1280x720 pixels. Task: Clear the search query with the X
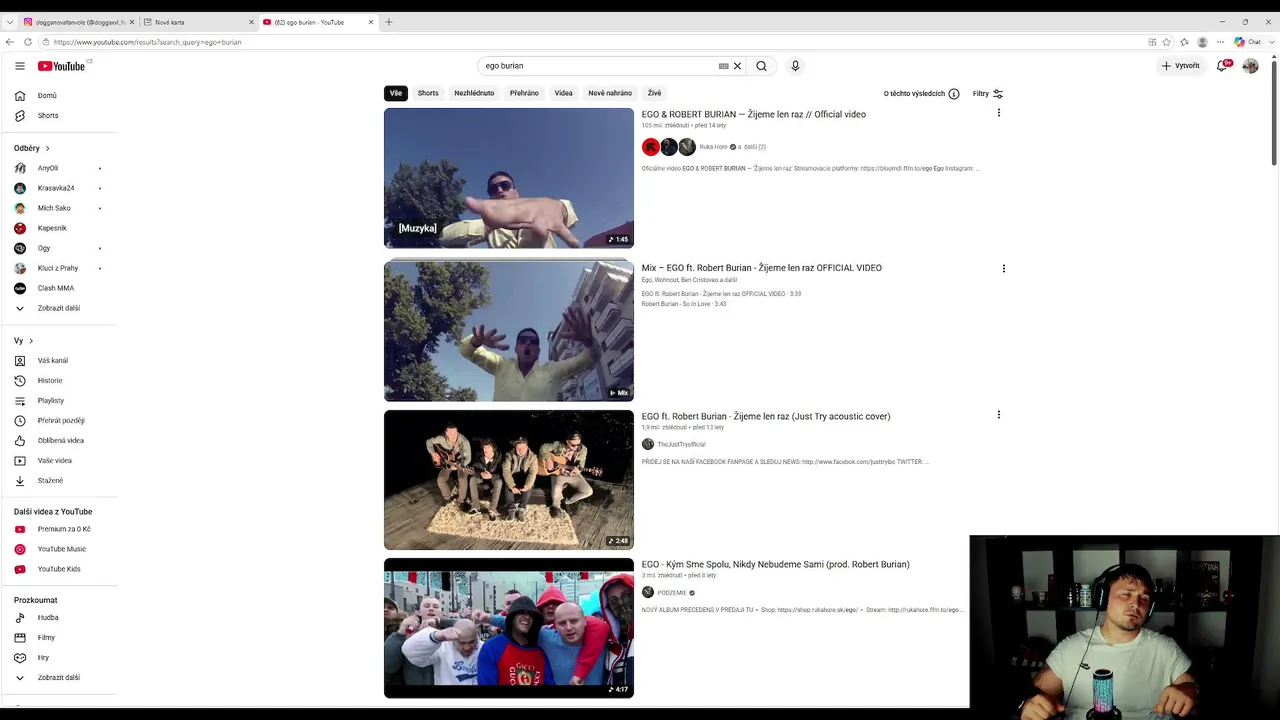click(738, 66)
